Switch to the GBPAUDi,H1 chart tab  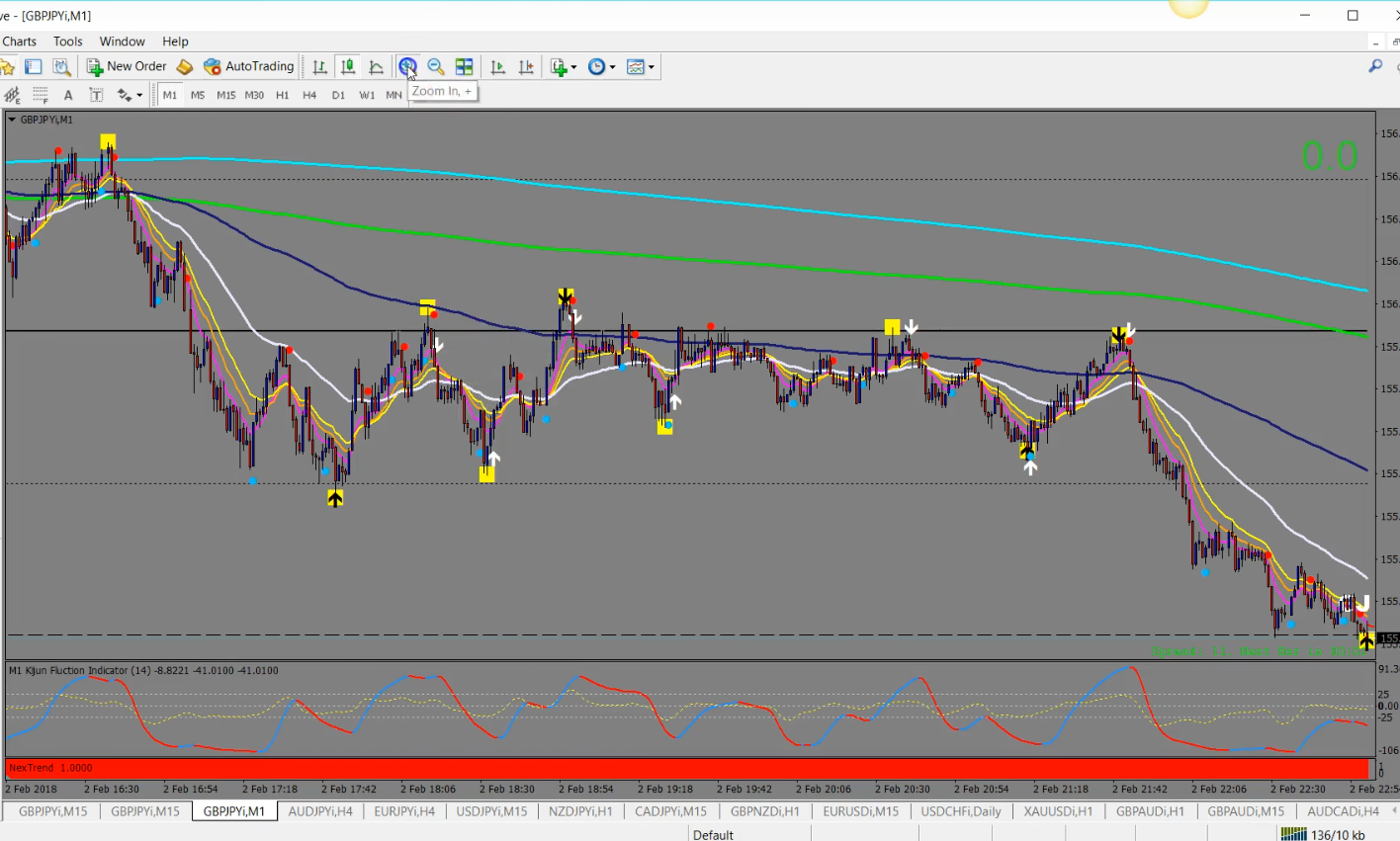(1150, 811)
